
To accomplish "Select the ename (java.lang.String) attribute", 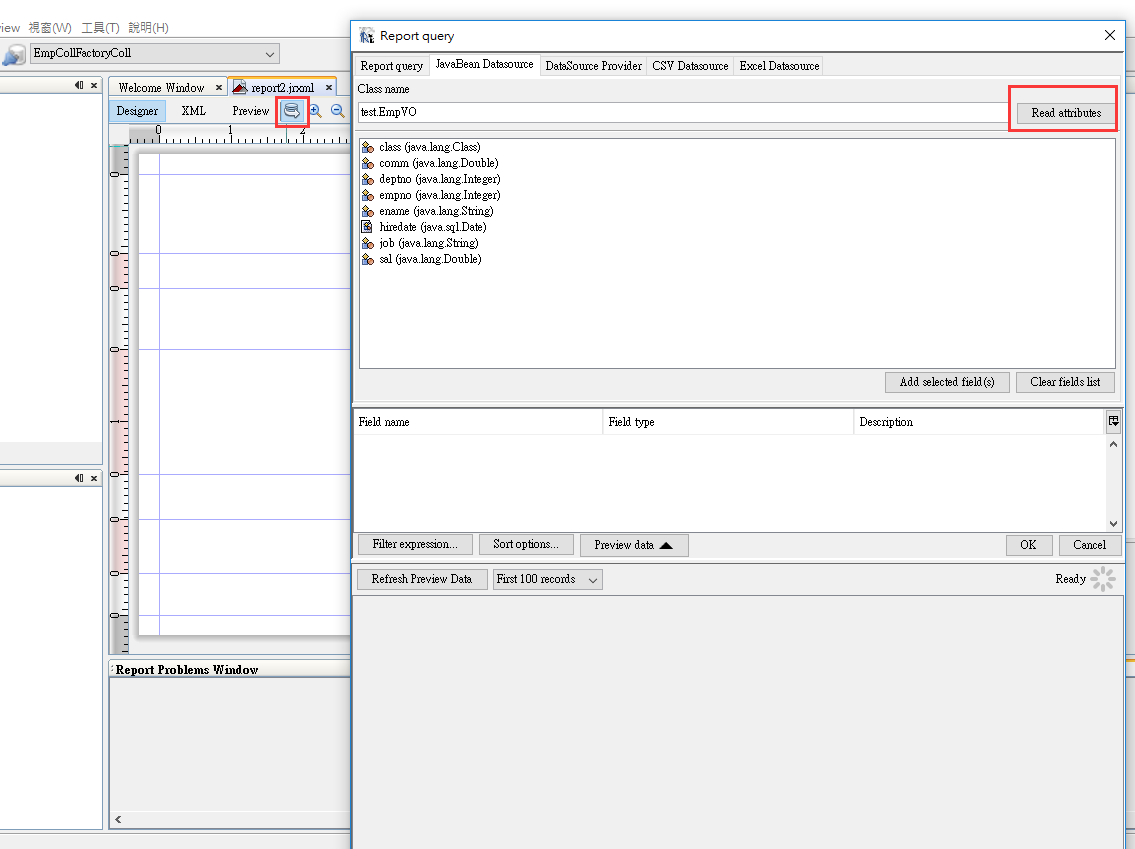I will click(x=435, y=211).
